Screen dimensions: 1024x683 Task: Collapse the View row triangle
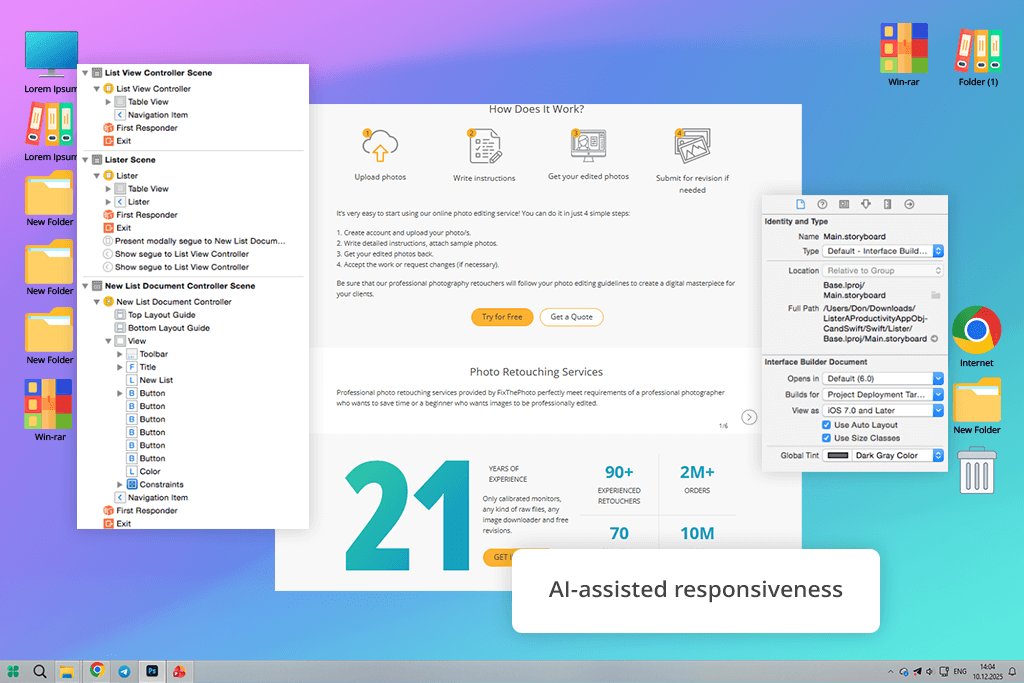[x=108, y=341]
